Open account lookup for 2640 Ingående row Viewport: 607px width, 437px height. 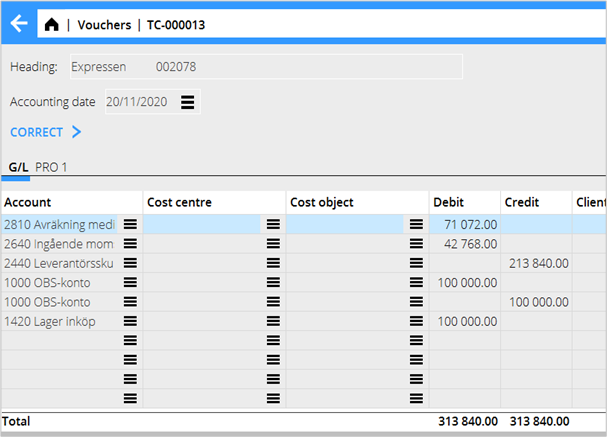pyautogui.click(x=130, y=244)
